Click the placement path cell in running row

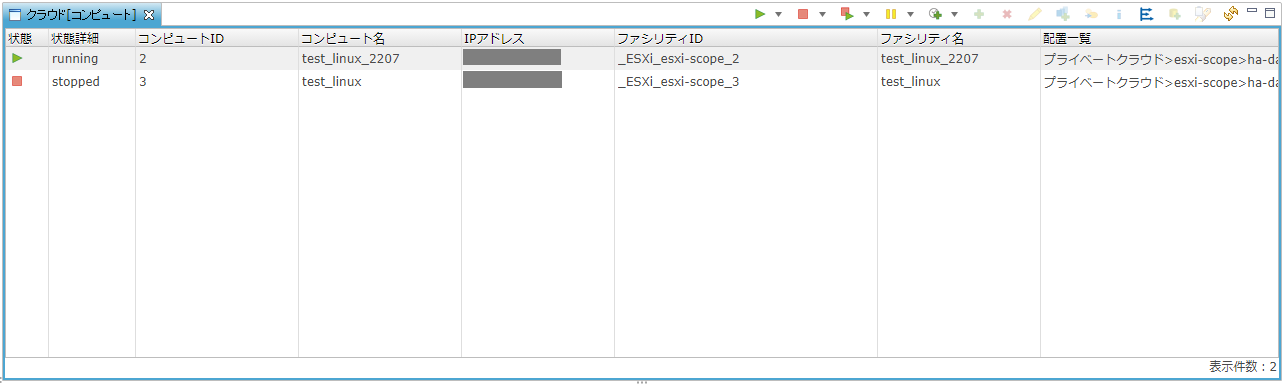pyautogui.click(x=1160, y=59)
